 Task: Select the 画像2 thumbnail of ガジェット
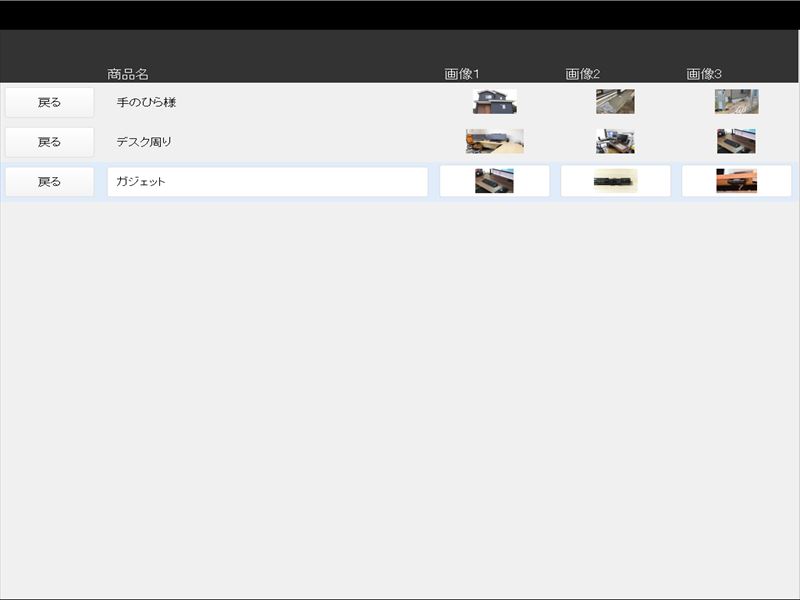615,181
